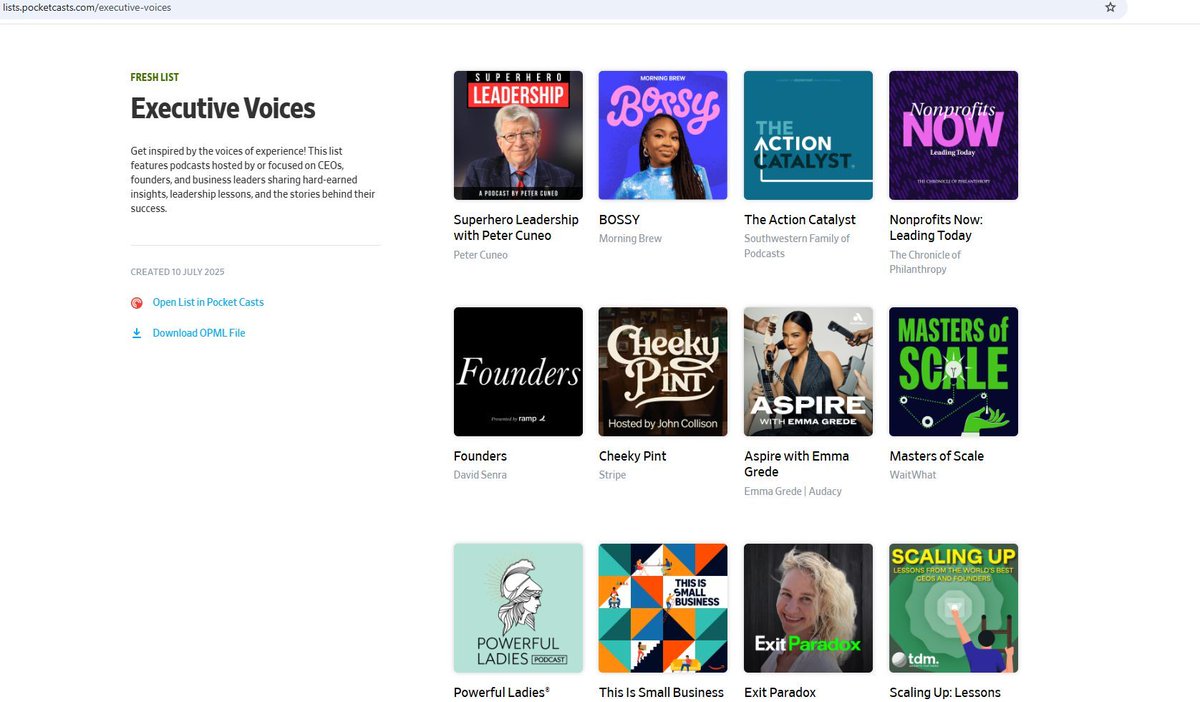This screenshot has width=1200, height=702.
Task: Click 'Masters of Scale' title text
Action: (x=937, y=456)
